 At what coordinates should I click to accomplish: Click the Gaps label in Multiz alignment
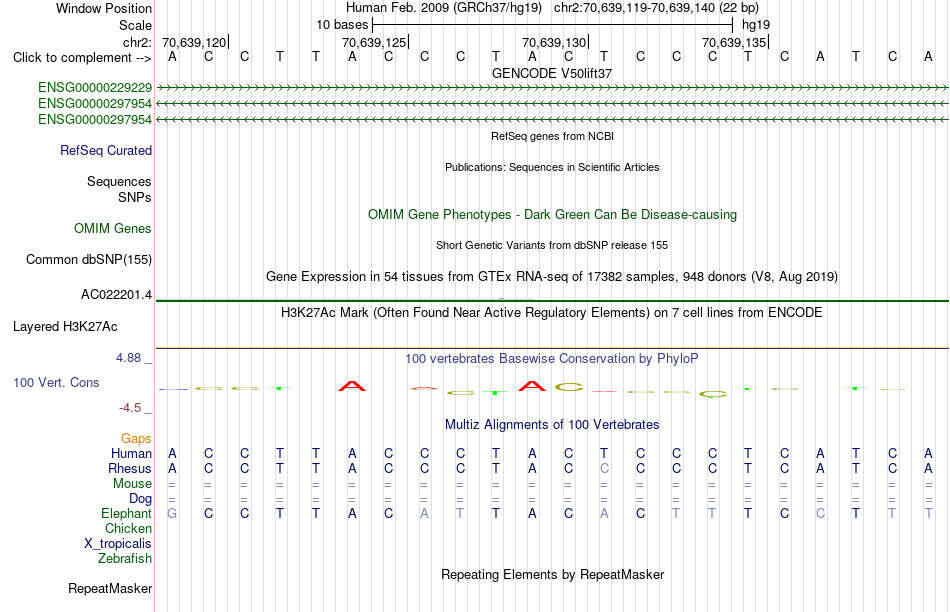click(136, 438)
